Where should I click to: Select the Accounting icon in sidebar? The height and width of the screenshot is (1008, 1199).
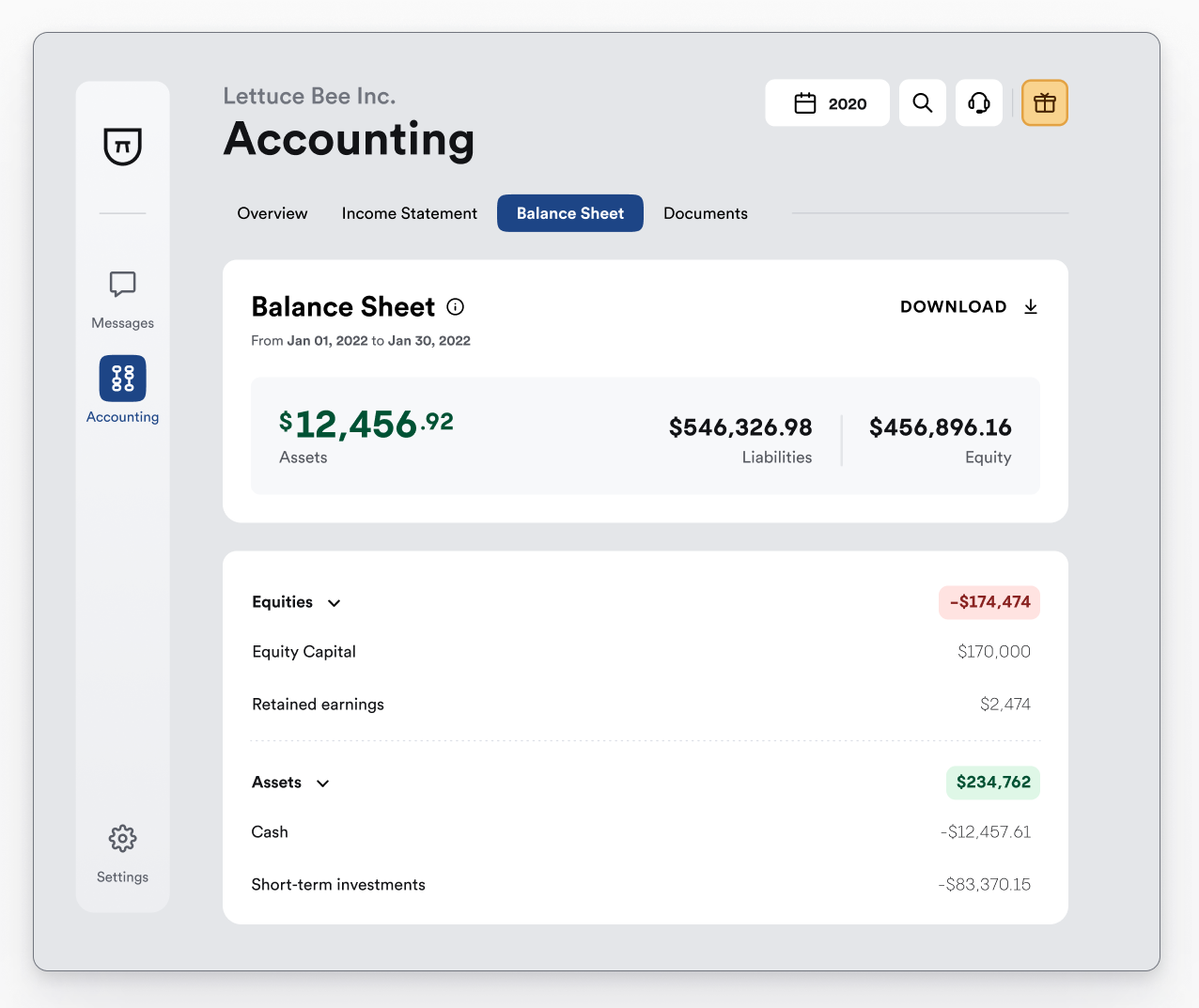[122, 379]
